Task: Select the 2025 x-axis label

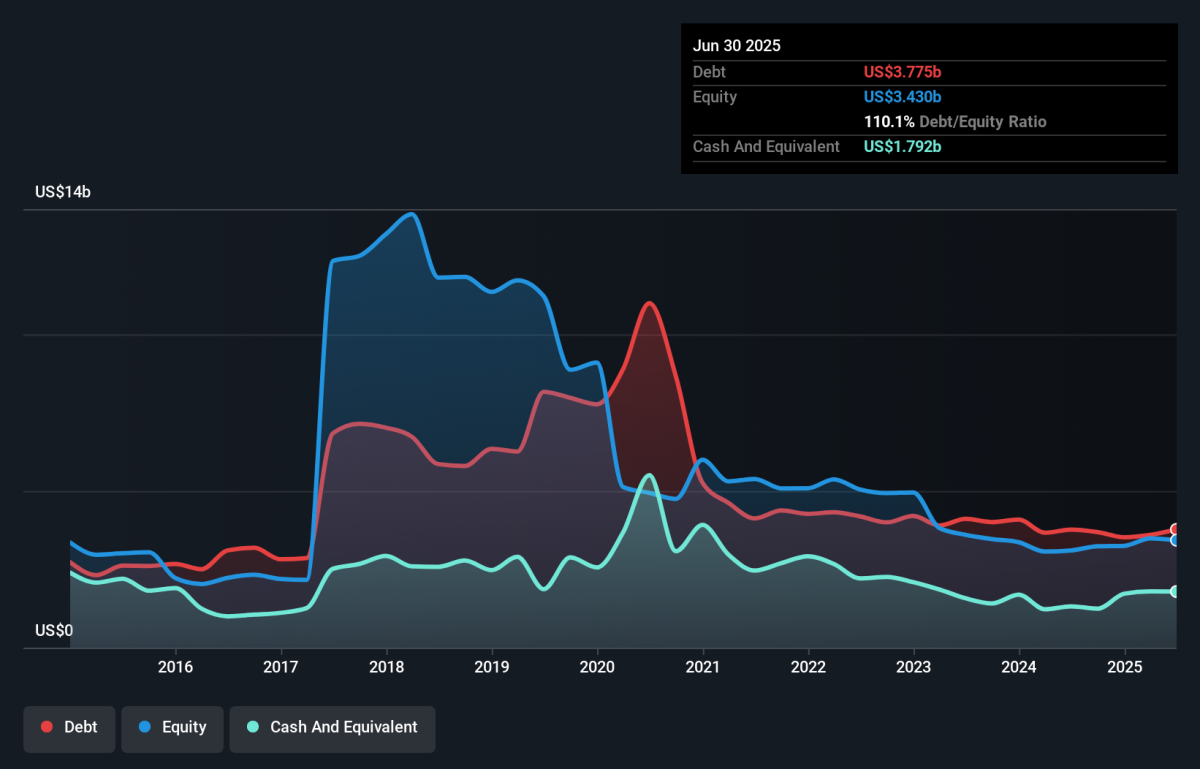Action: (1124, 667)
